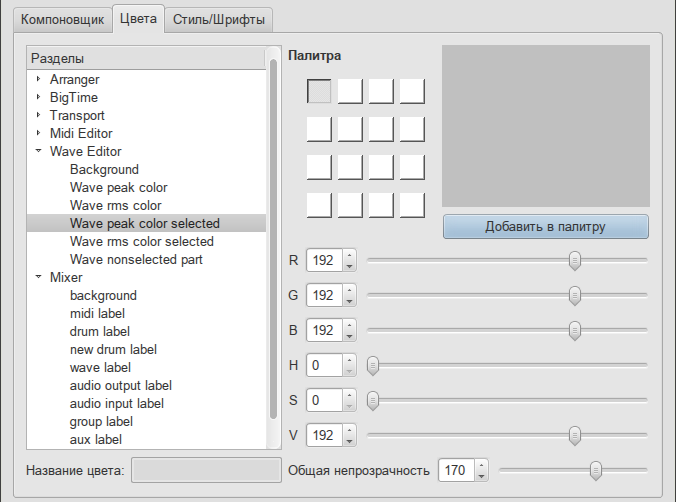Select Wave nonselected part item
Image resolution: width=676 pixels, height=502 pixels.
[136, 260]
